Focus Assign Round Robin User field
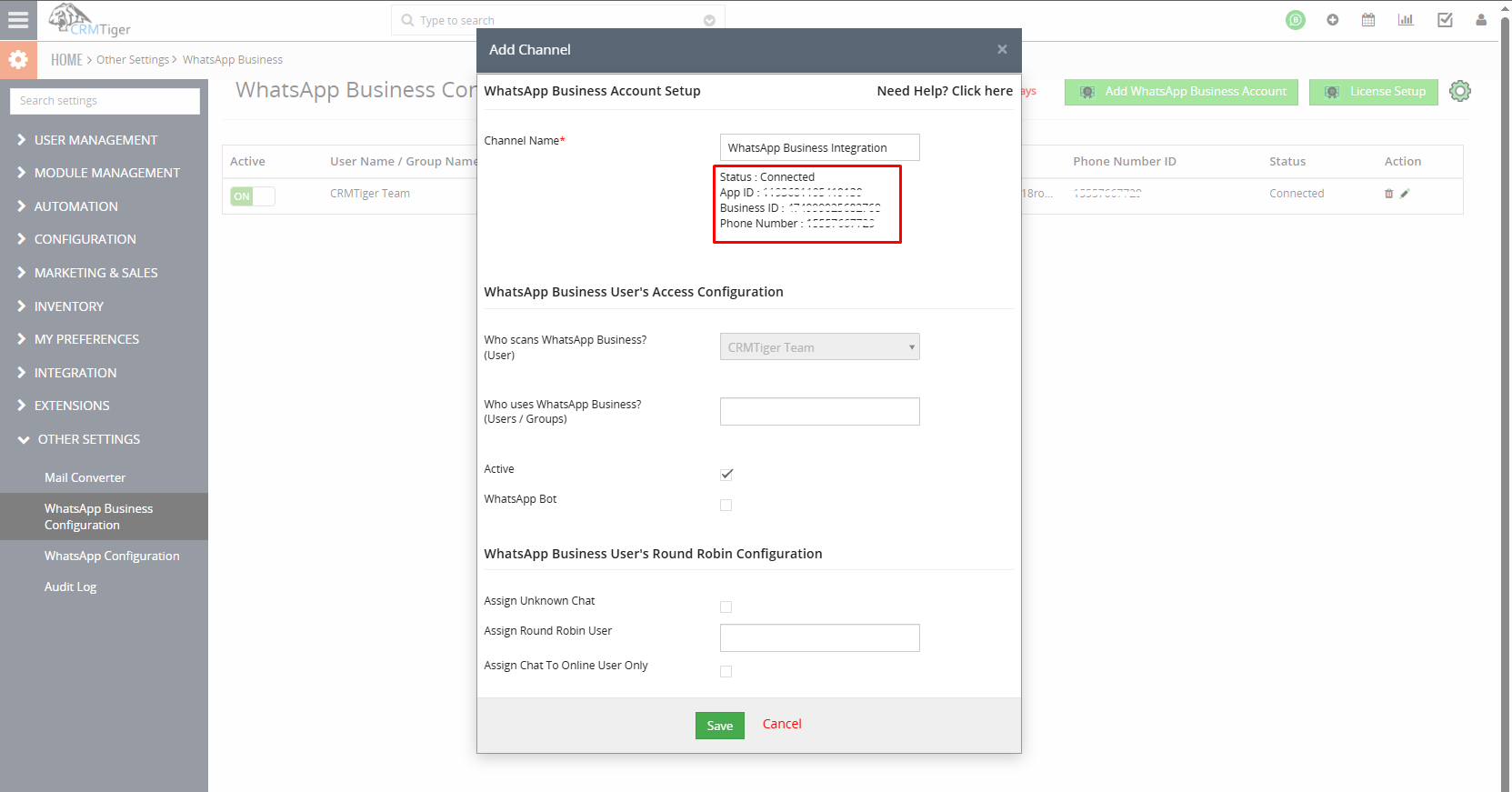1512x792 pixels. click(x=820, y=637)
